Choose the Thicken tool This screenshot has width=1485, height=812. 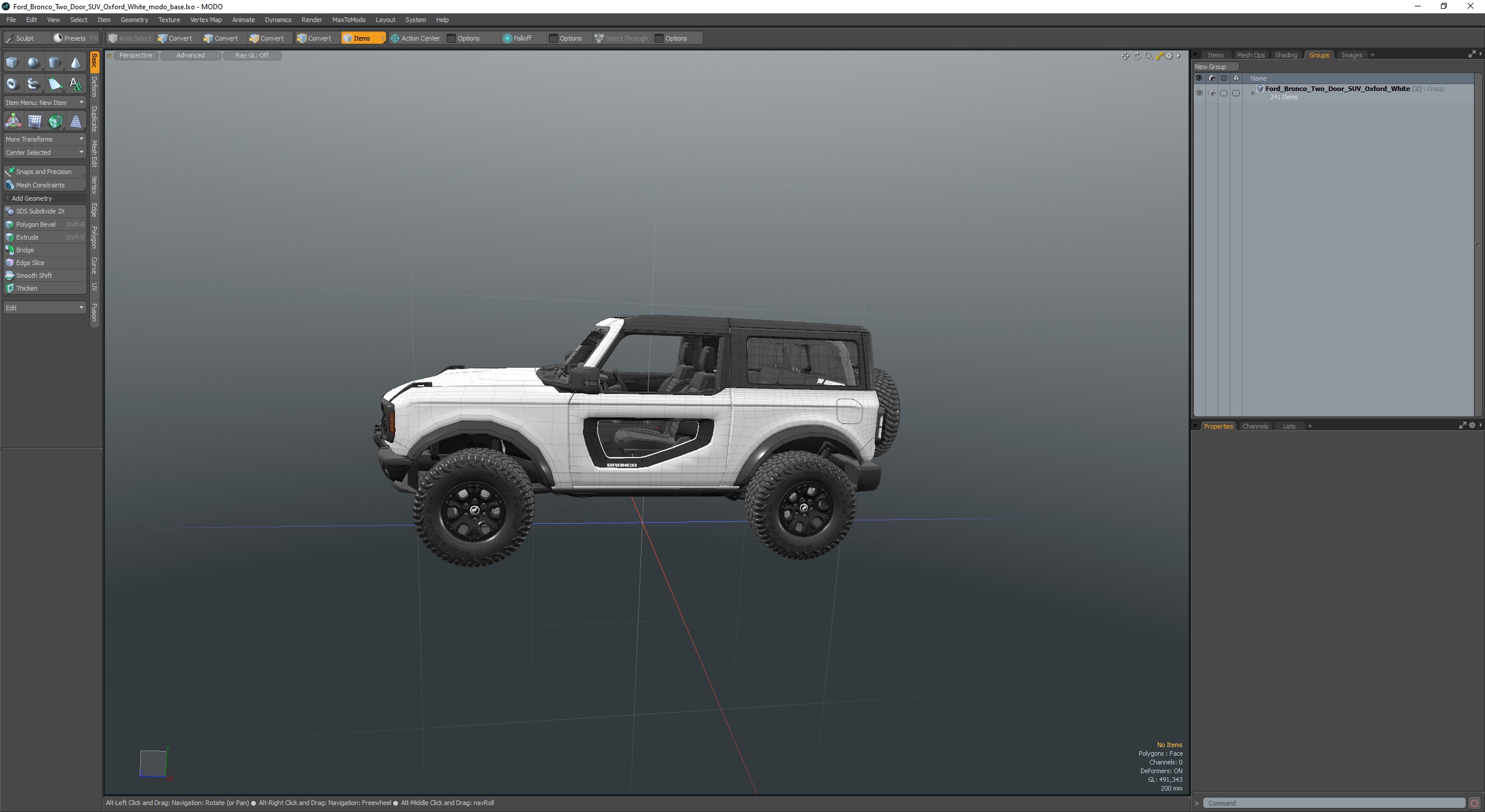coord(45,288)
